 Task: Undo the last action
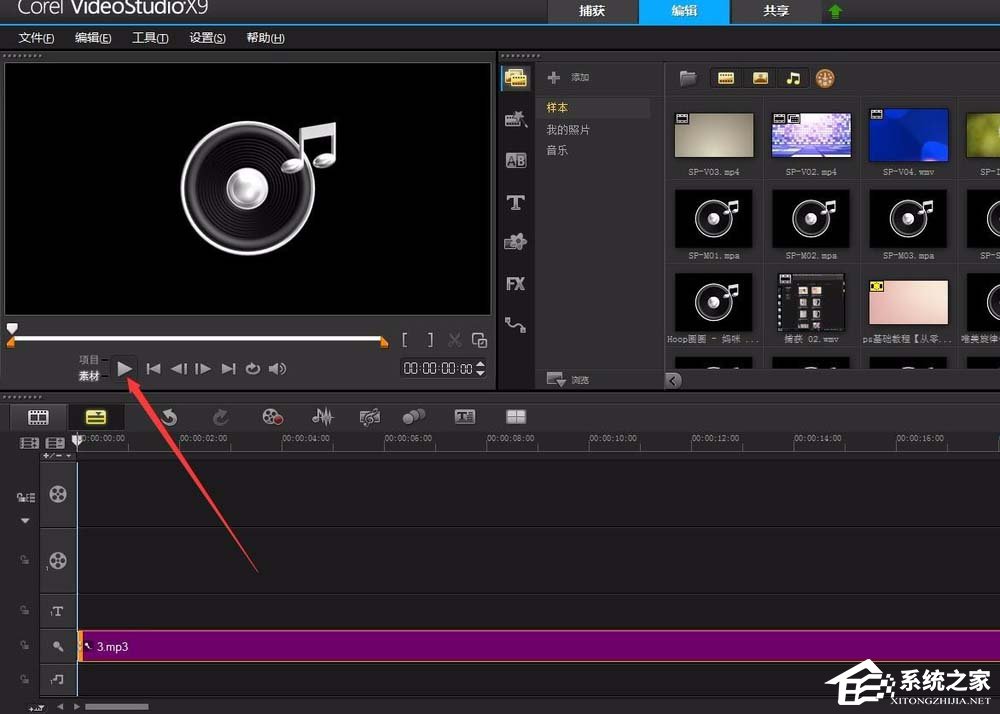[x=169, y=418]
